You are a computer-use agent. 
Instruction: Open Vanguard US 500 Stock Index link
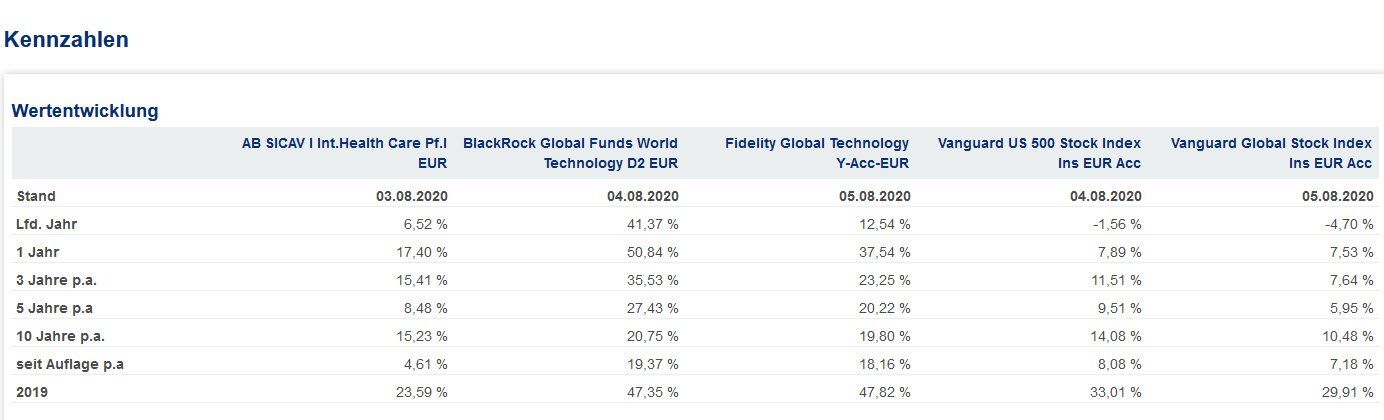(x=1039, y=153)
